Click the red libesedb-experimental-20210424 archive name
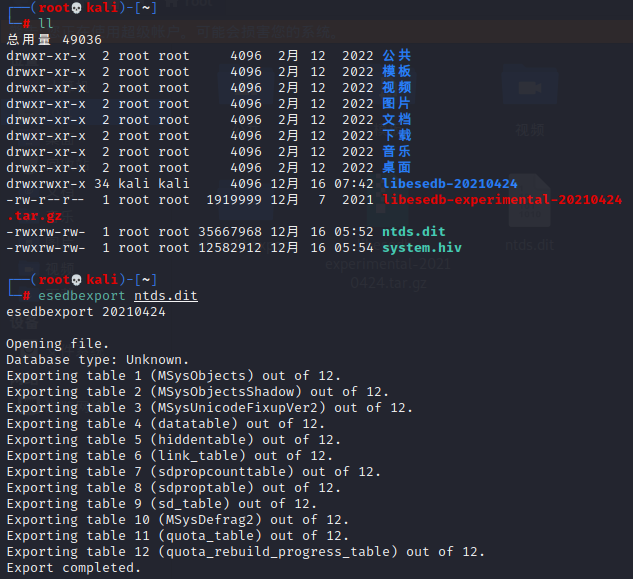Viewport: 633px width, 579px height. point(502,199)
